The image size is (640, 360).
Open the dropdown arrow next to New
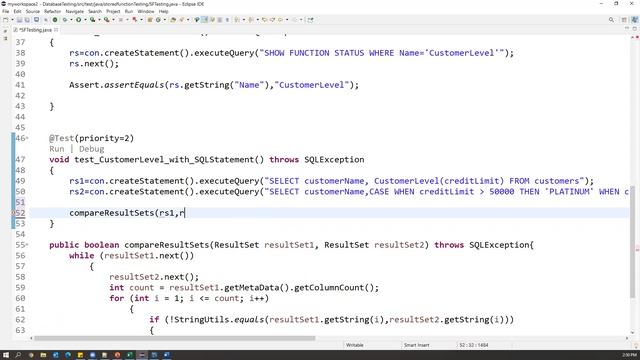click(x=12, y=20)
